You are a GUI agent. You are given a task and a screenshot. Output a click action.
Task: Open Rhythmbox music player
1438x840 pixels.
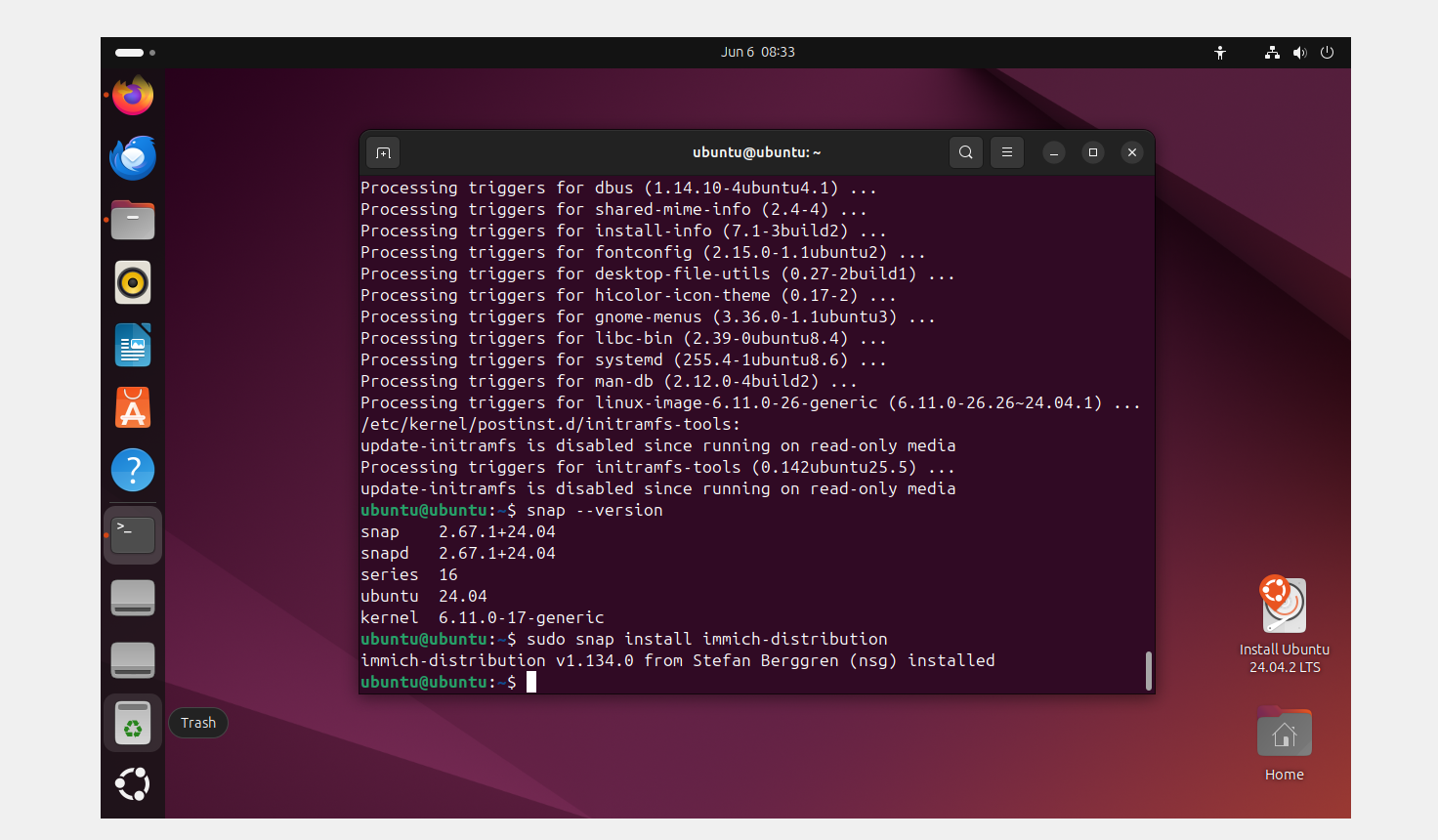tap(133, 282)
